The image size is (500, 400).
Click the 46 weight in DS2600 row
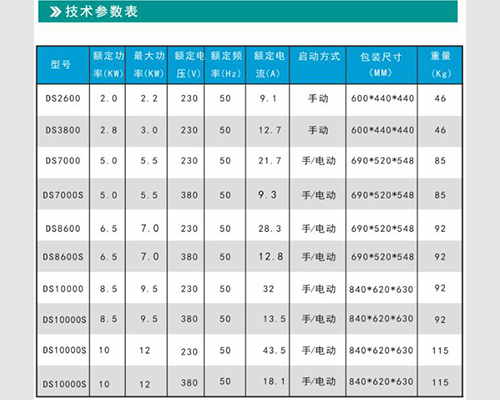point(440,98)
